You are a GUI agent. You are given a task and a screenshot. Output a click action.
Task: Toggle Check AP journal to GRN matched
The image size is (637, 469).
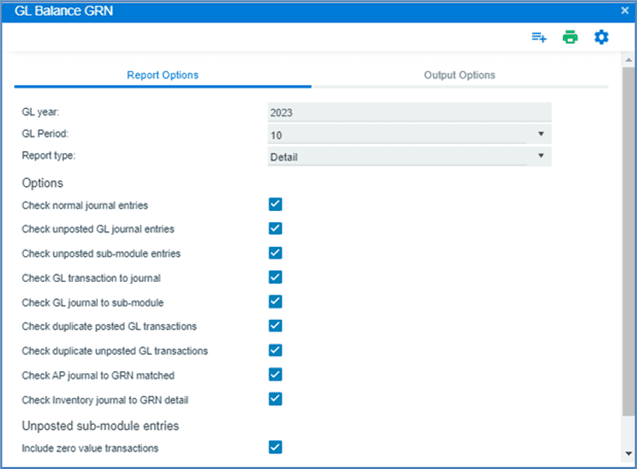pyautogui.click(x=276, y=374)
